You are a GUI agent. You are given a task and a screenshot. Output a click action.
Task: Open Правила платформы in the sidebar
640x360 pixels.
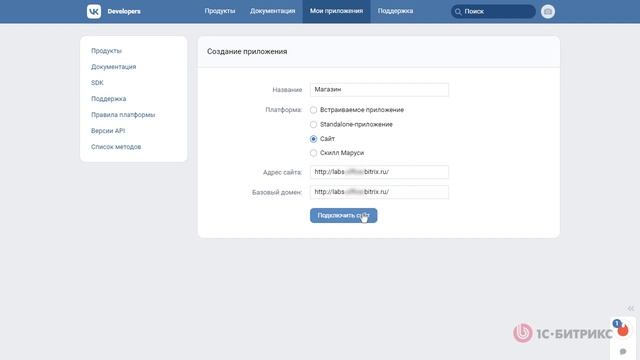pyautogui.click(x=123, y=115)
